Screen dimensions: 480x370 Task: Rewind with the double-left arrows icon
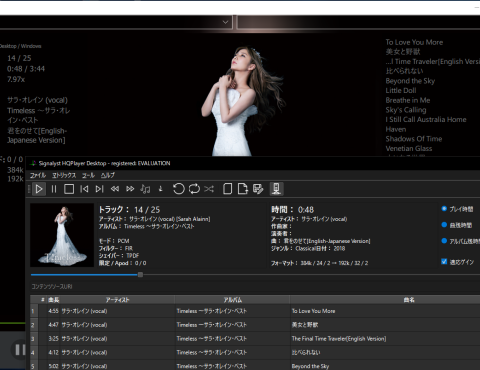point(115,189)
